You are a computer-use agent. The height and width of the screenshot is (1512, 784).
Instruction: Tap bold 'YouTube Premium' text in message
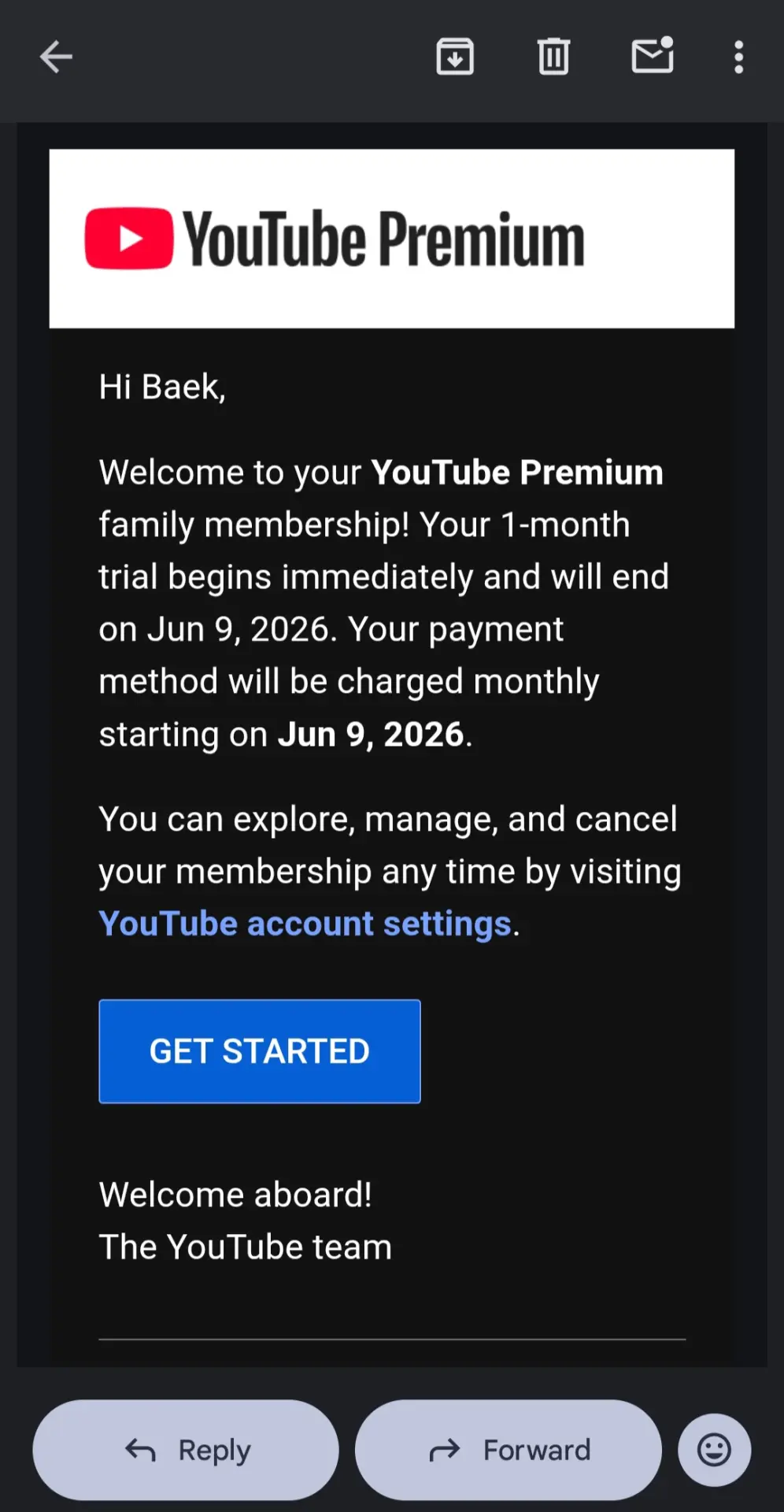point(517,472)
